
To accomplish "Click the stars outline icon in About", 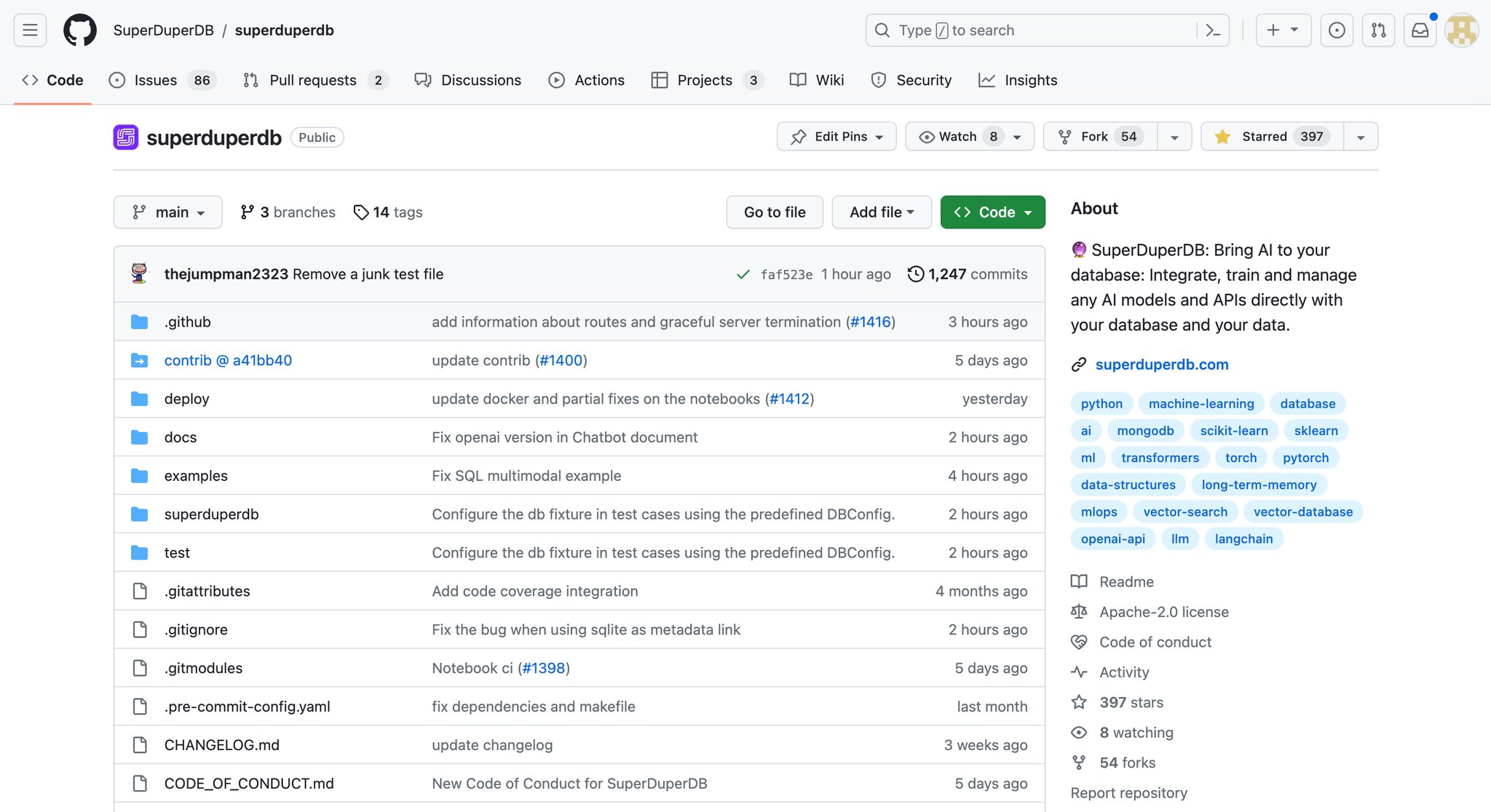I will click(x=1079, y=702).
